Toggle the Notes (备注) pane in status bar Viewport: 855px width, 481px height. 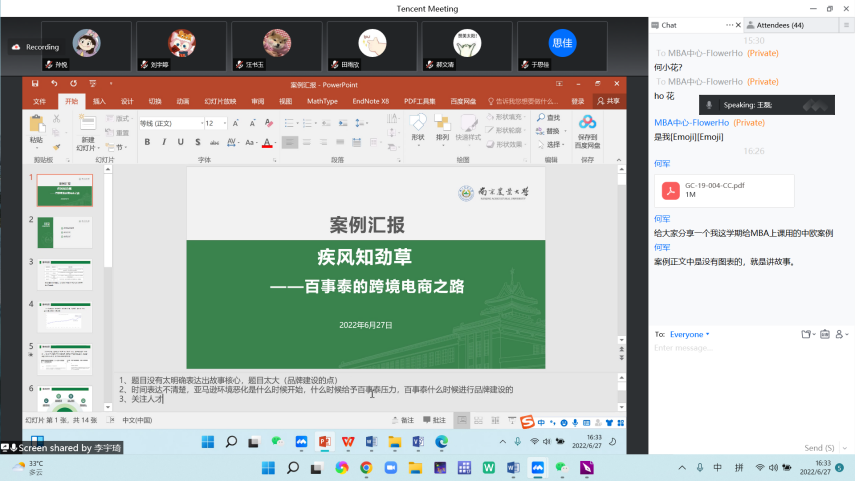[403, 421]
